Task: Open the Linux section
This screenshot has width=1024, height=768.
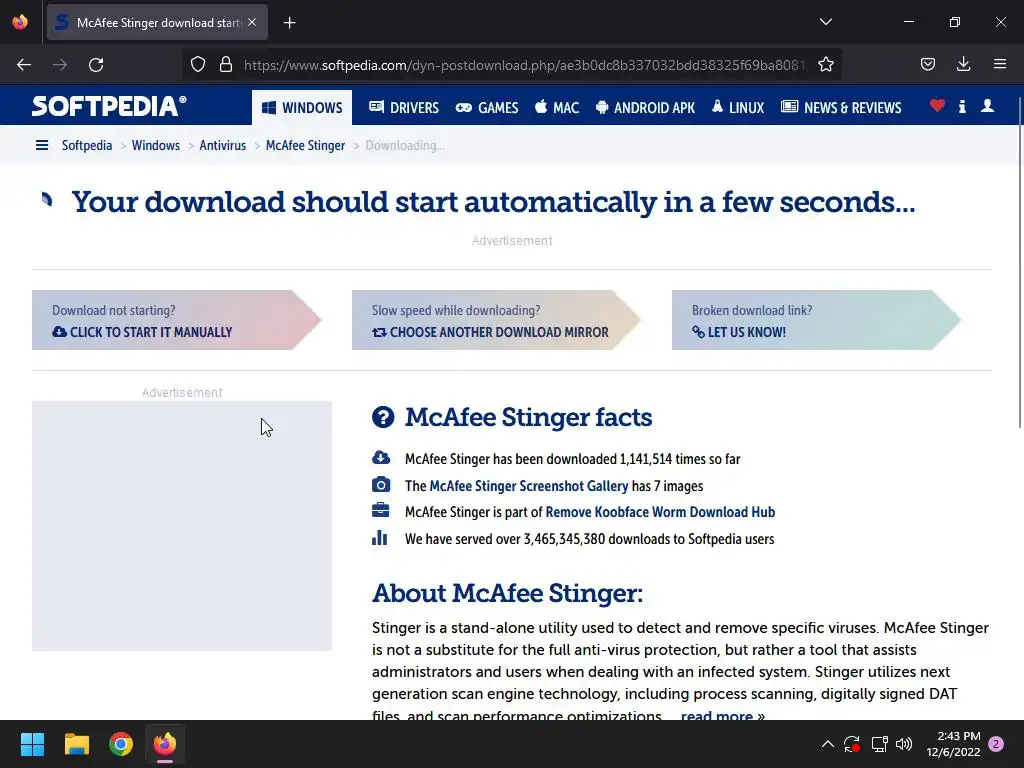Action: (737, 108)
